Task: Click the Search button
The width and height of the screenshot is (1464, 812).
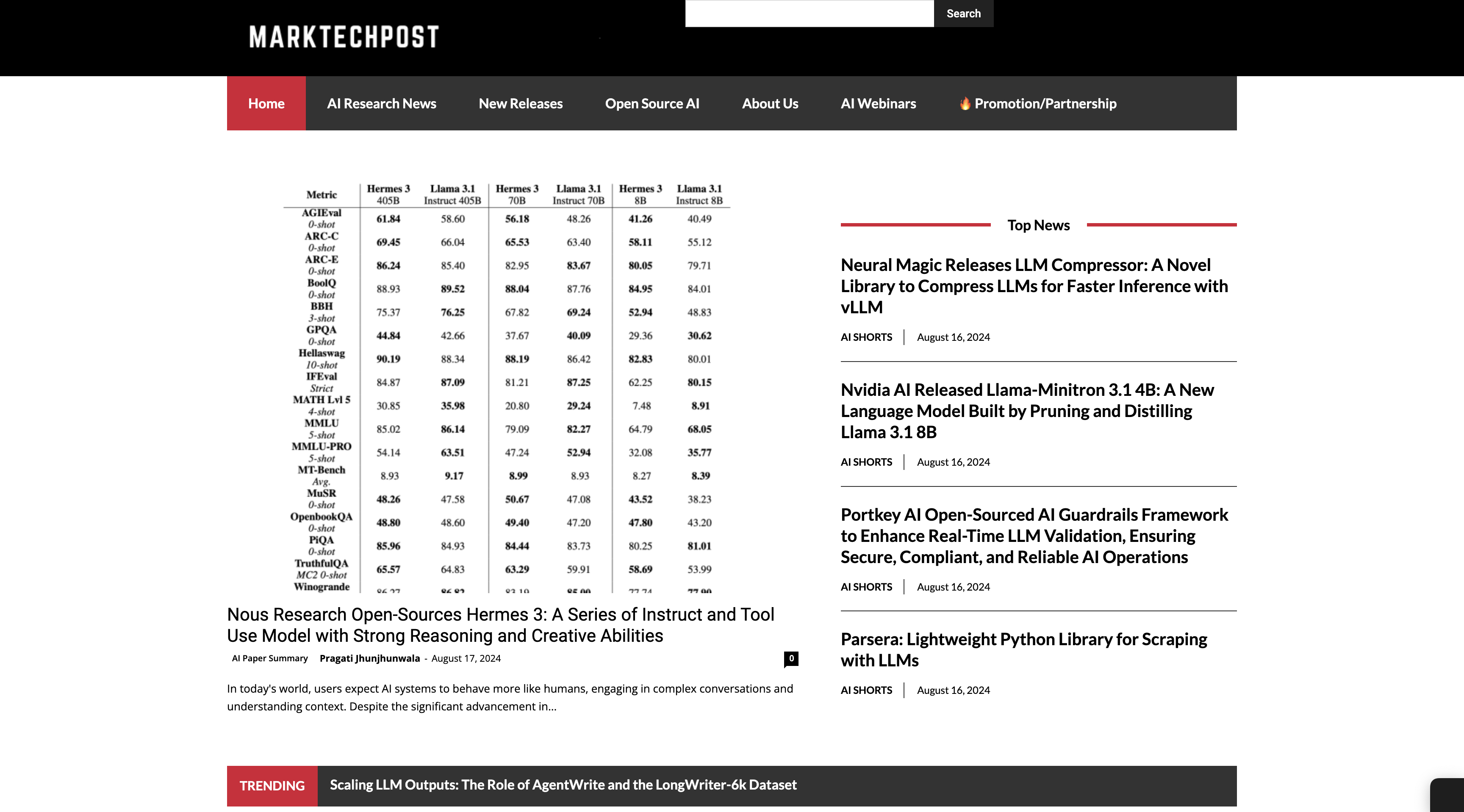Action: [x=963, y=13]
